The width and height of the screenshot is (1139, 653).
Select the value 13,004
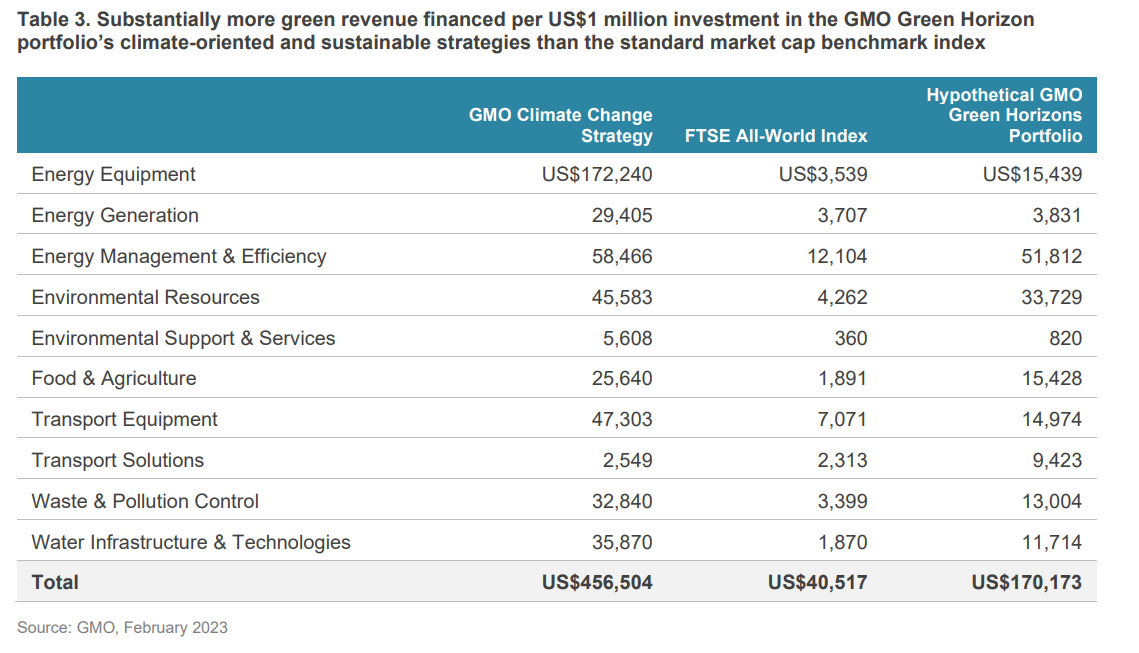1052,502
